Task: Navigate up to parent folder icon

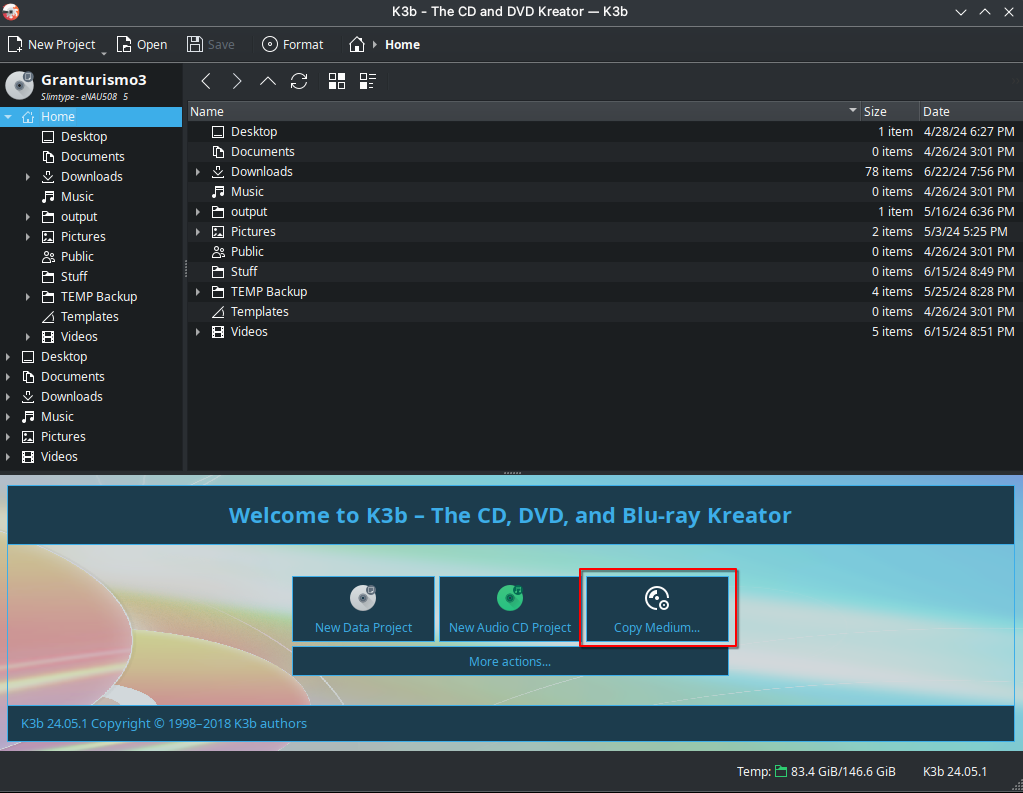Action: click(x=267, y=81)
